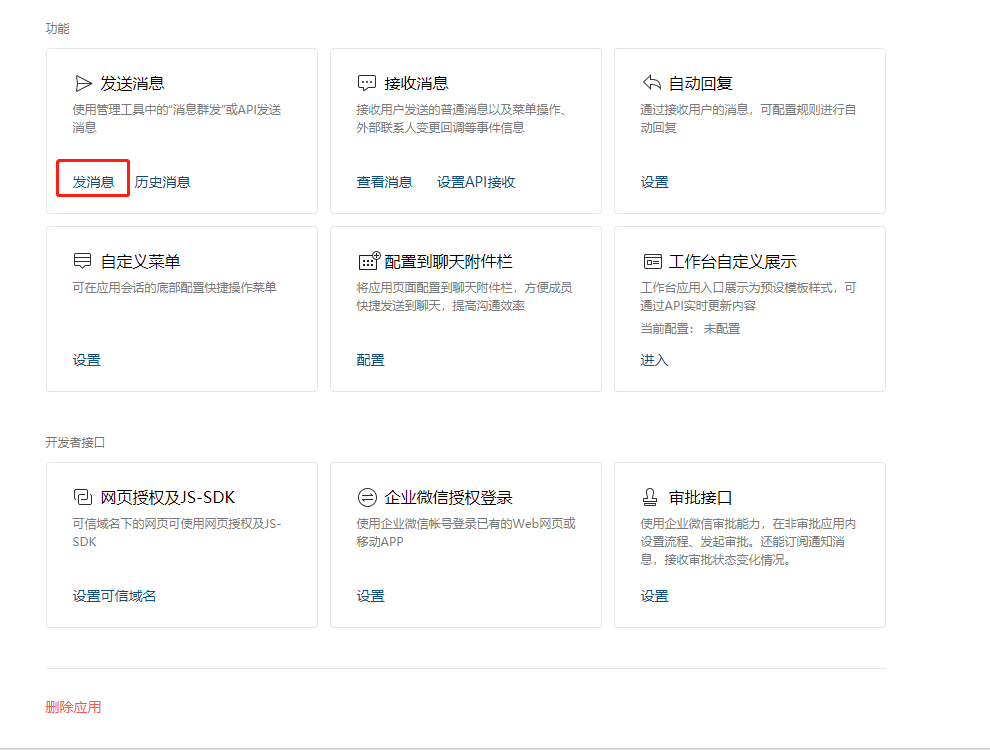Click the 自定义菜单 card title
The image size is (990, 750).
[141, 261]
